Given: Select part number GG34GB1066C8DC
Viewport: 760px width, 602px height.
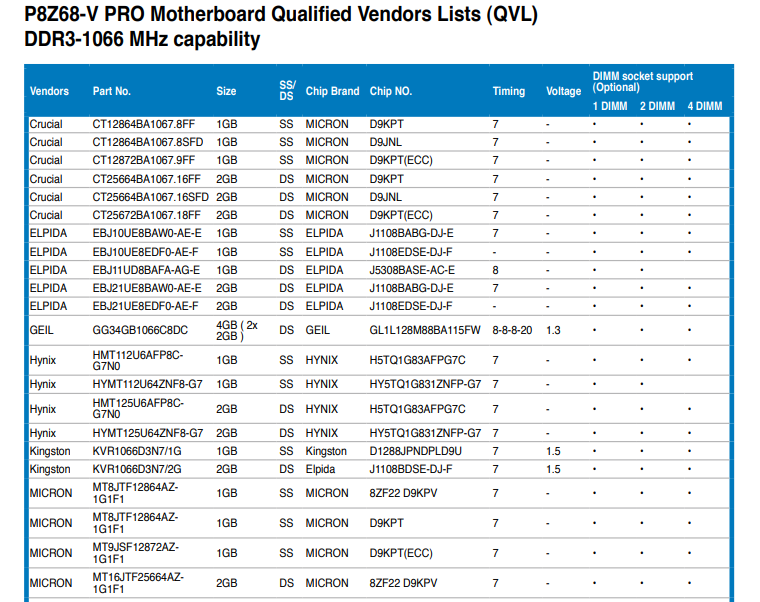Looking at the screenshot, I should point(140,330).
